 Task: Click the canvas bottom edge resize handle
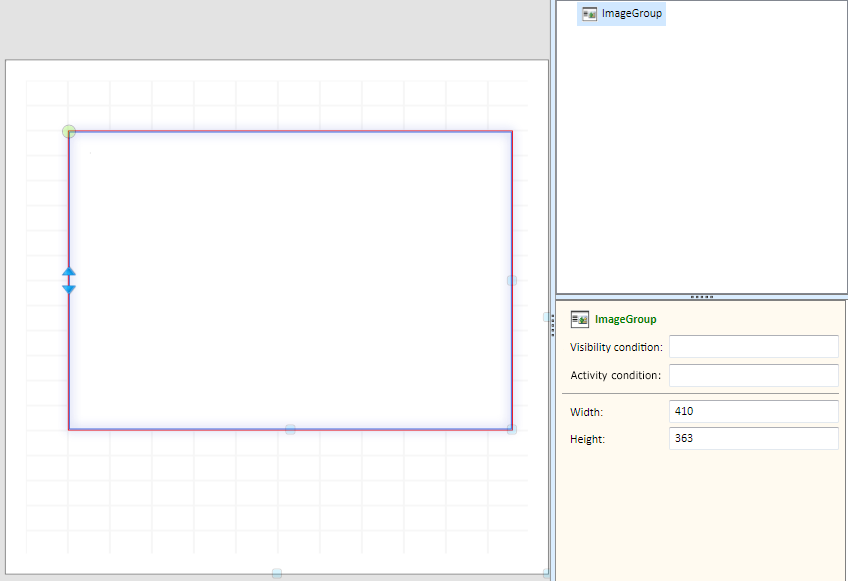click(277, 573)
